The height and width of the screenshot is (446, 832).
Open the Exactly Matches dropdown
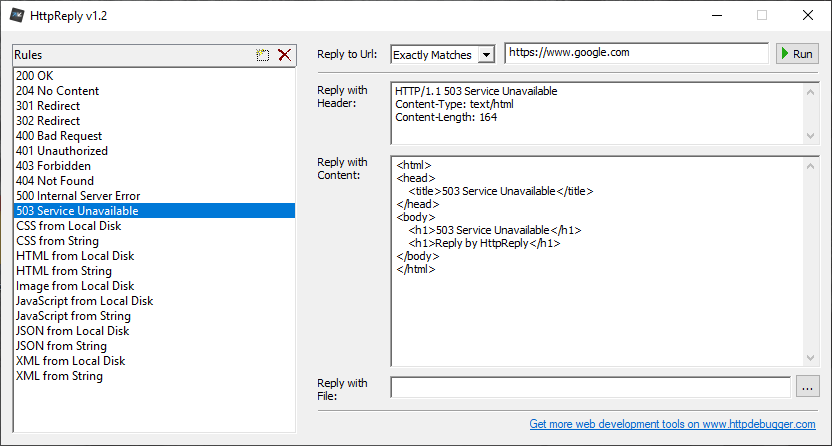click(443, 55)
